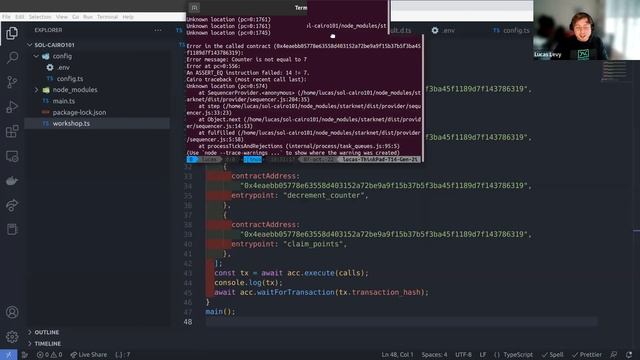Open the Remote Explorer icon

click(x=12, y=156)
